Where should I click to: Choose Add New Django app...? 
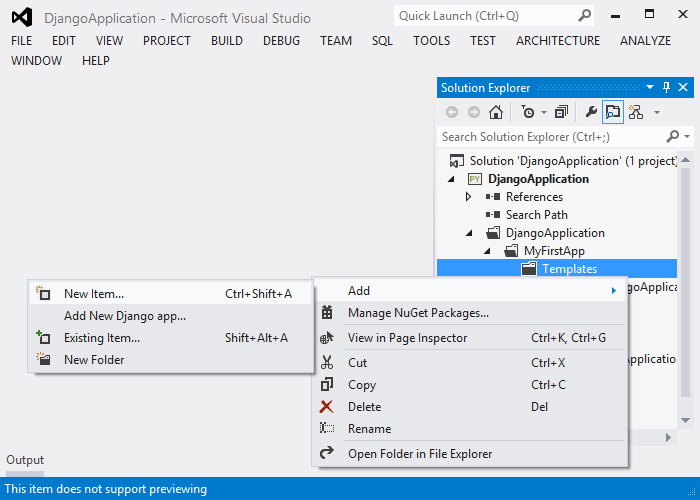pos(171,316)
